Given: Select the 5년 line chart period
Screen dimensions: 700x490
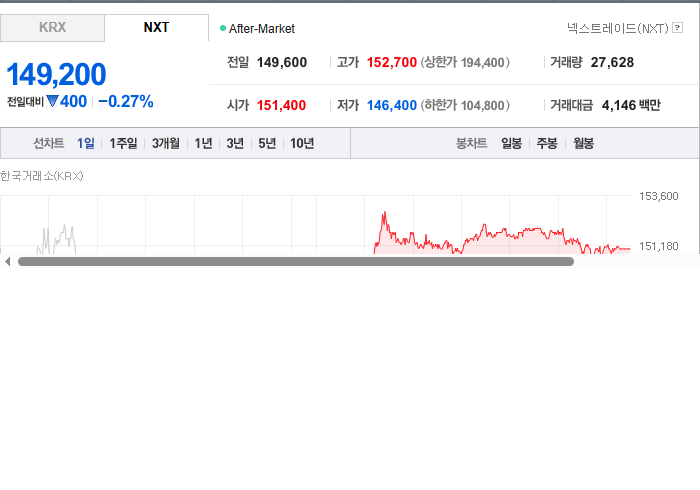Looking at the screenshot, I should coord(267,143).
